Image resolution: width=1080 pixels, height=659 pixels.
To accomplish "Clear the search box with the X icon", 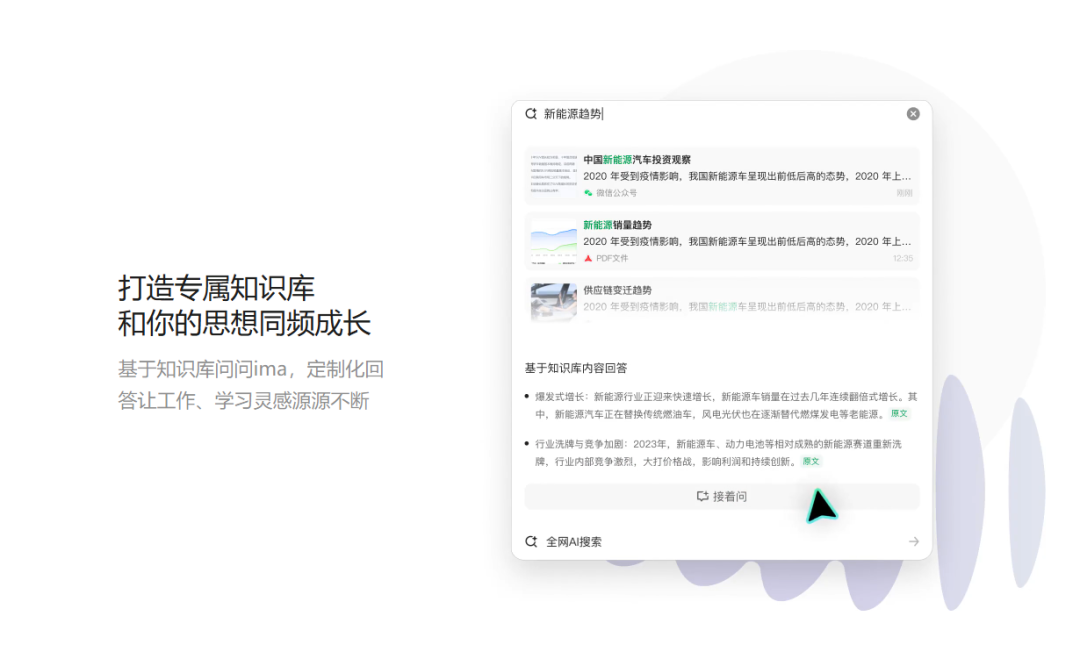I will pos(913,114).
